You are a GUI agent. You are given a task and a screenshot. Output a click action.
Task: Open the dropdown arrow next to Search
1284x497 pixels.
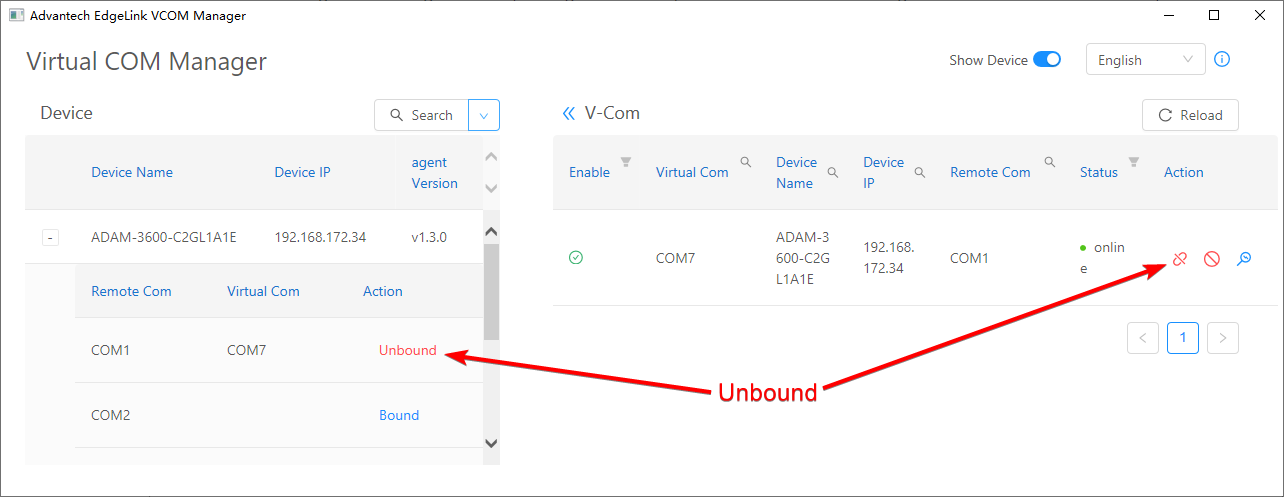[x=484, y=115]
